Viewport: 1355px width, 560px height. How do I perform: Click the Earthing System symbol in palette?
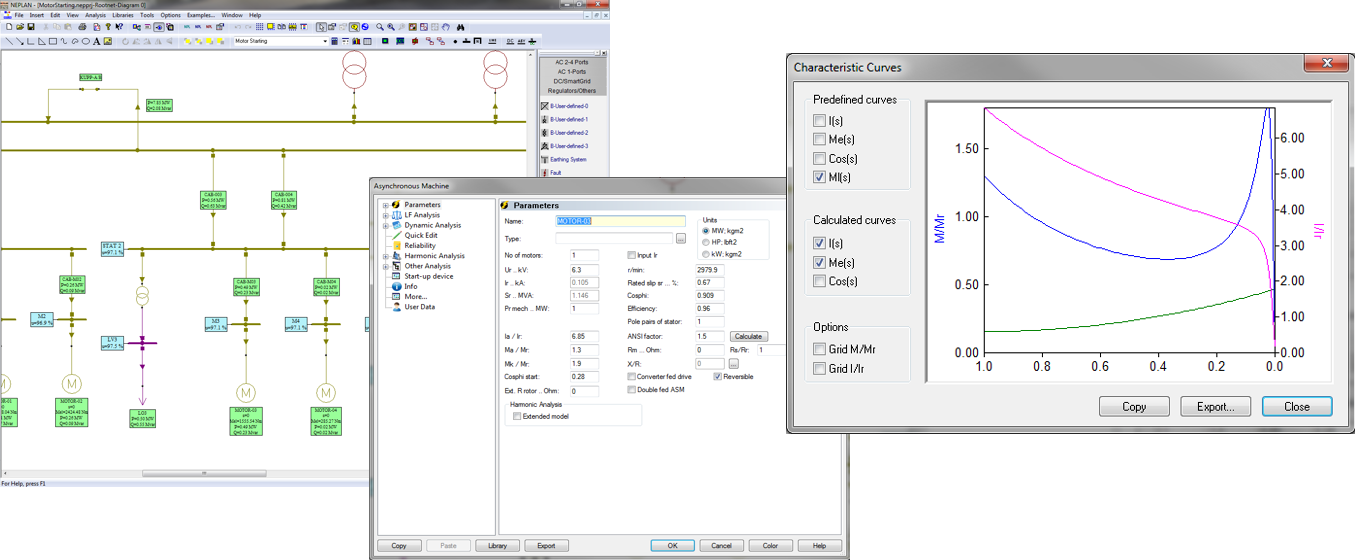coord(544,159)
